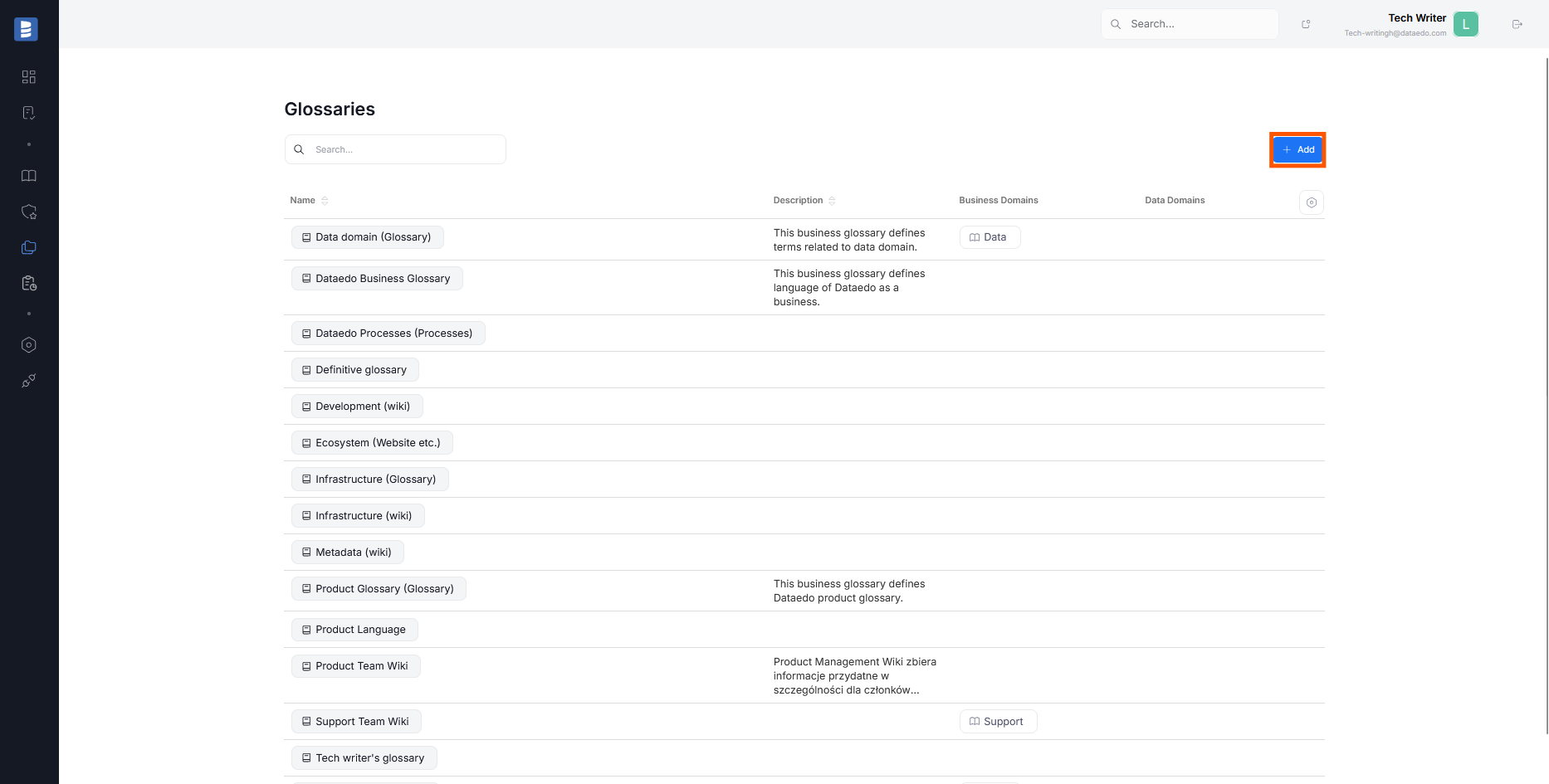
Task: Open the clipboard with clock sidebar icon
Action: click(x=29, y=284)
